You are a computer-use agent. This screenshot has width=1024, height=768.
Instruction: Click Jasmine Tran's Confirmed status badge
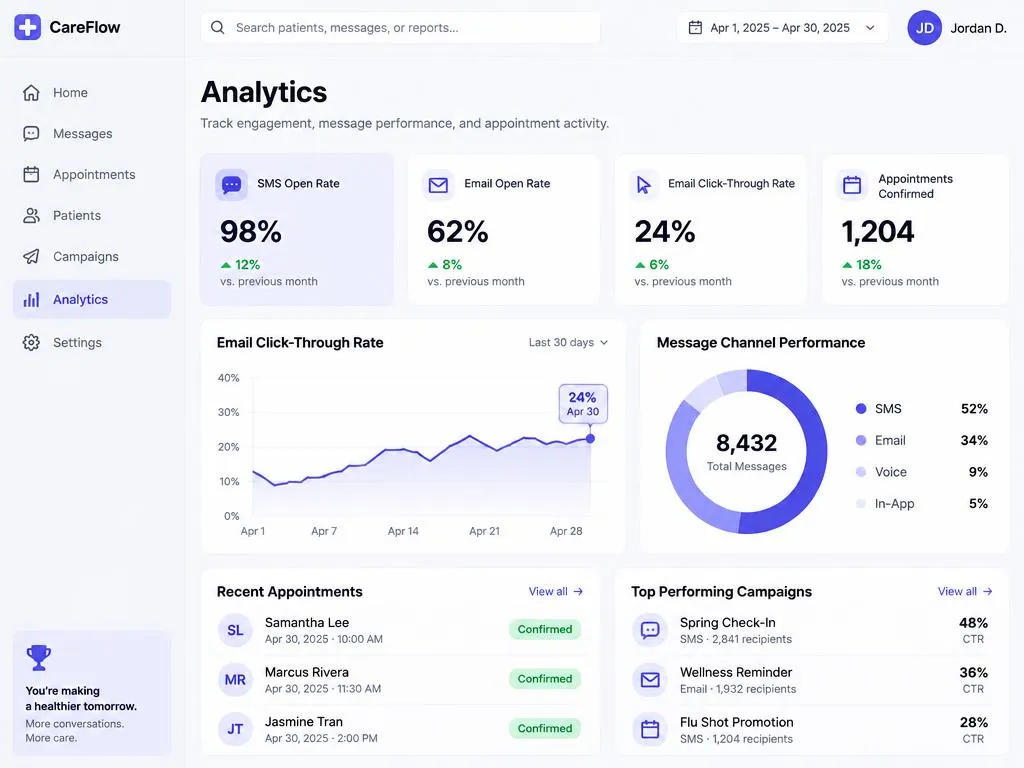pyautogui.click(x=545, y=729)
